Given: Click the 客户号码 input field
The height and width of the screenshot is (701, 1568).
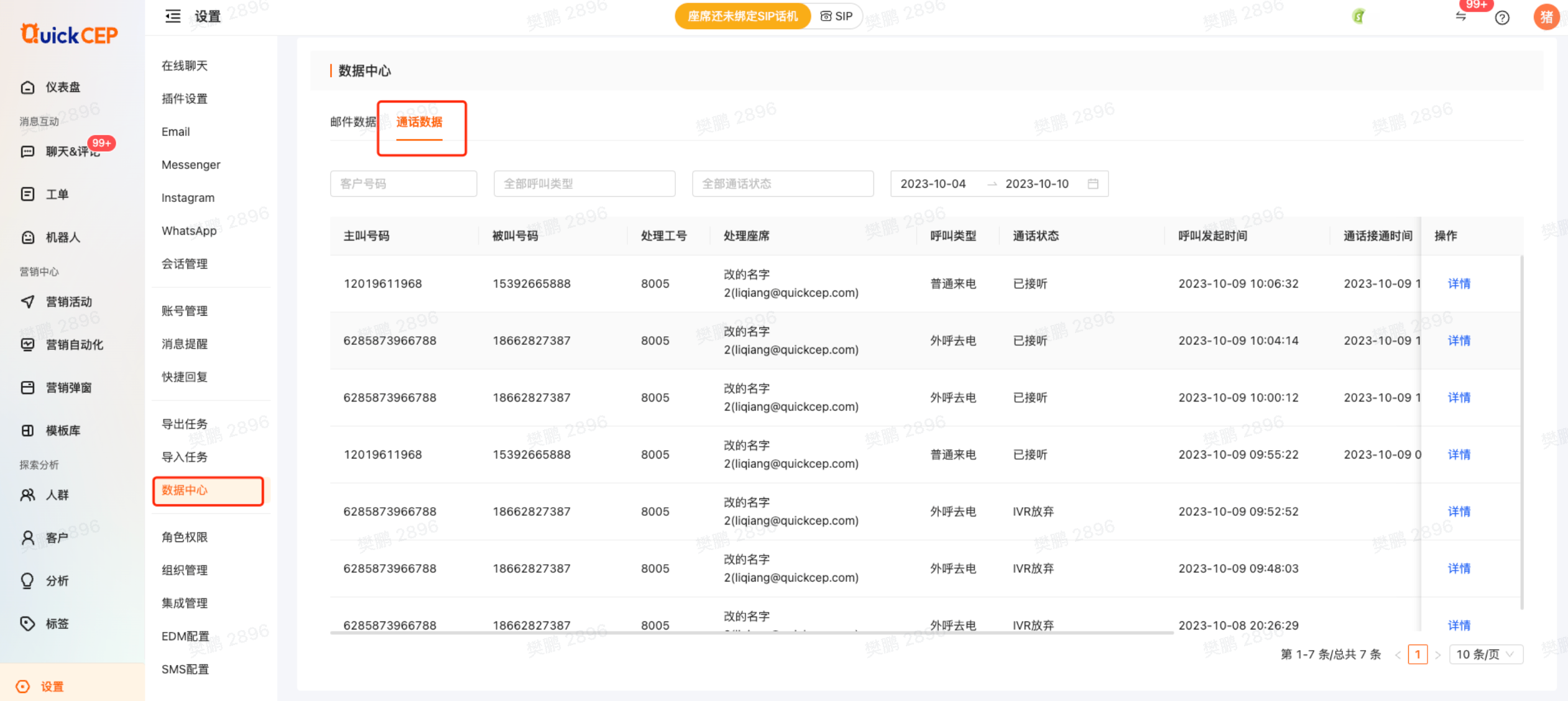Looking at the screenshot, I should 403,184.
